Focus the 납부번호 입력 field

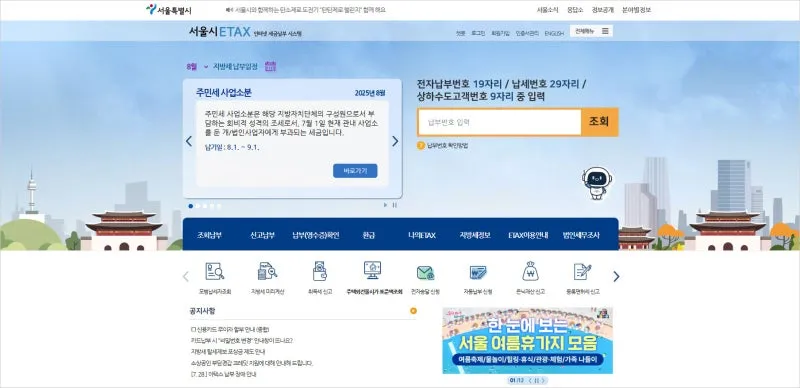(499, 123)
